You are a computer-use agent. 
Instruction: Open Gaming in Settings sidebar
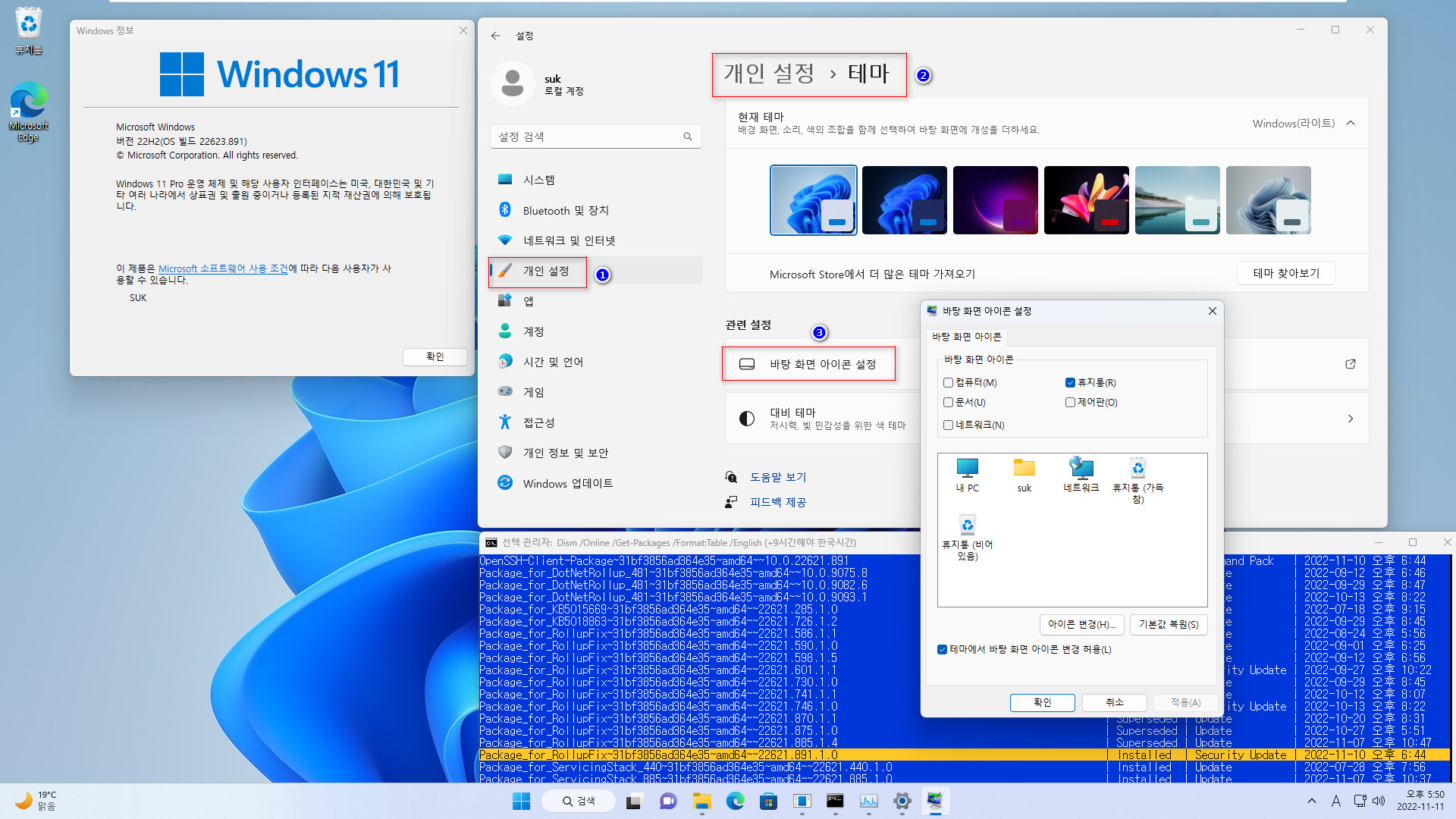click(595, 392)
